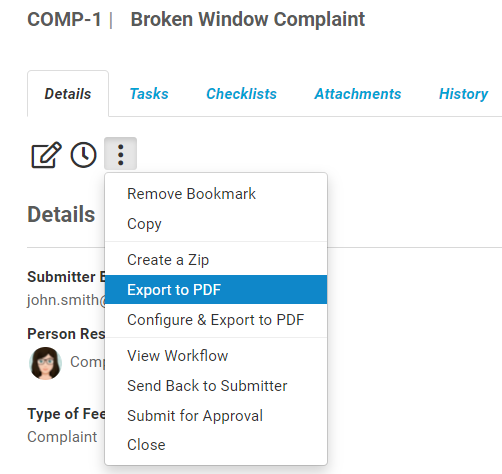Select Close in the actions menu
The width and height of the screenshot is (502, 474).
[216, 445]
